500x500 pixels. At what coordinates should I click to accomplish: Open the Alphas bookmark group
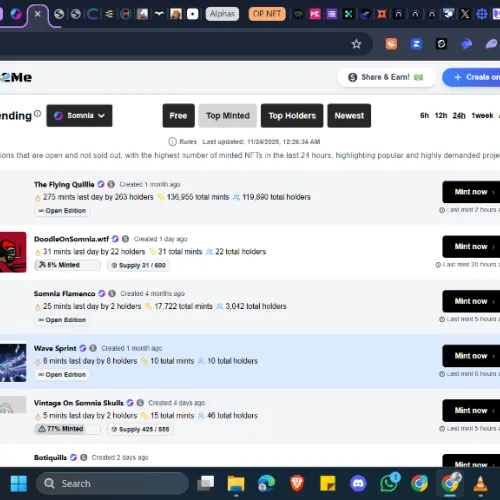tap(222, 14)
